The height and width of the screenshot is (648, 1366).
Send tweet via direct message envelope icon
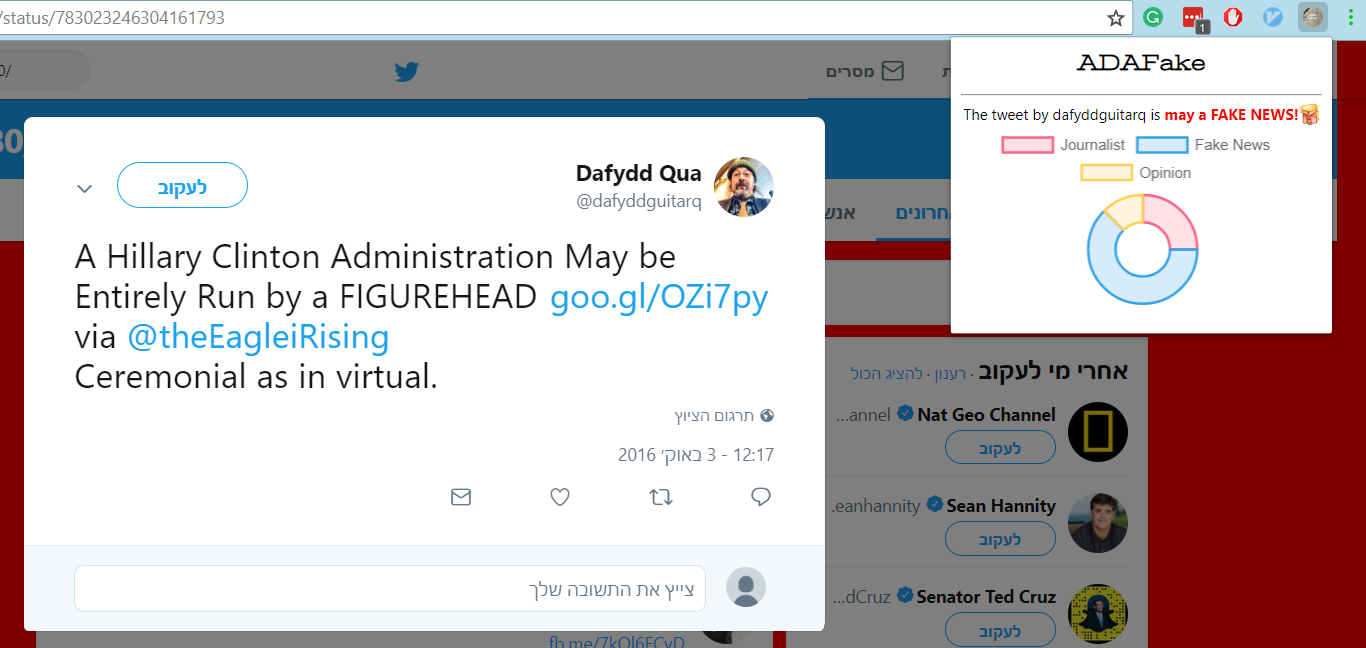pyautogui.click(x=461, y=497)
